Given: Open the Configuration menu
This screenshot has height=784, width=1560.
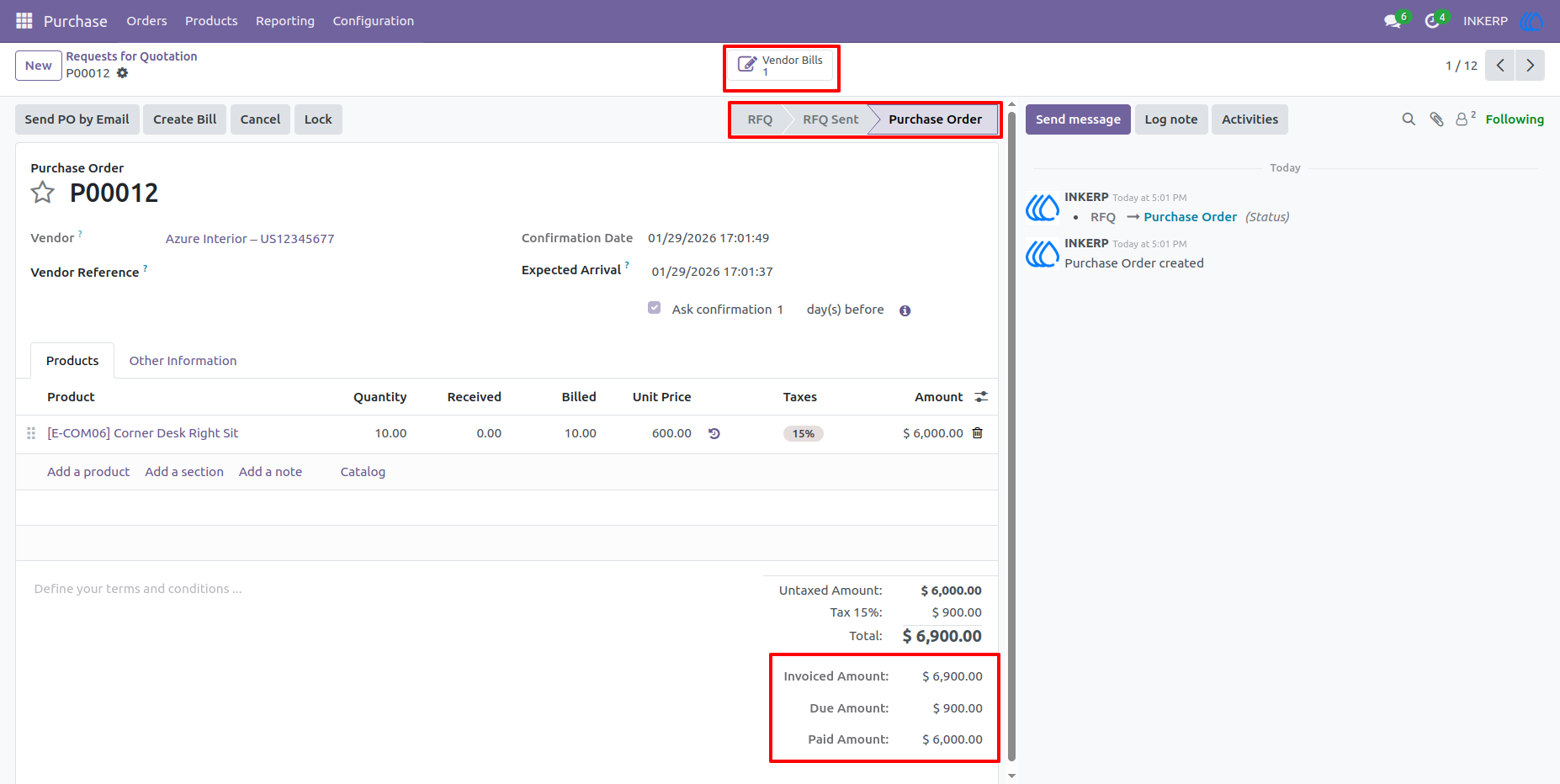Looking at the screenshot, I should pyautogui.click(x=374, y=21).
